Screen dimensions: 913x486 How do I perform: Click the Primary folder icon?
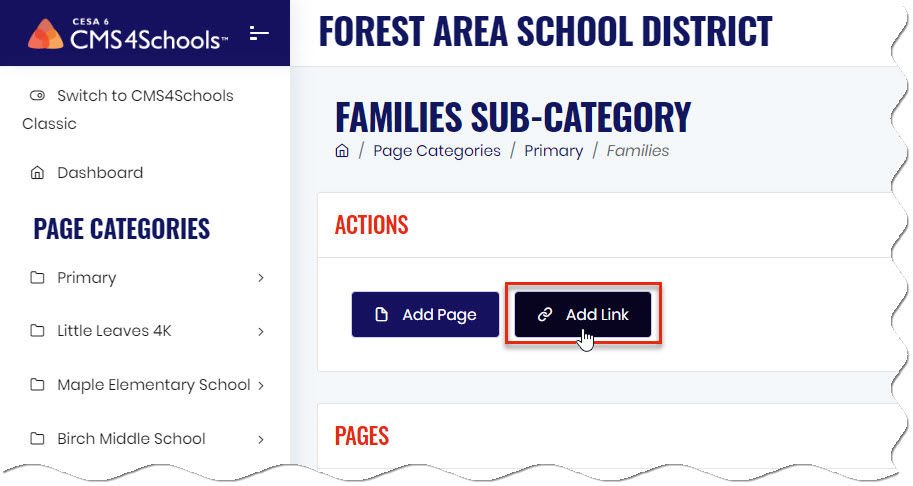click(37, 278)
